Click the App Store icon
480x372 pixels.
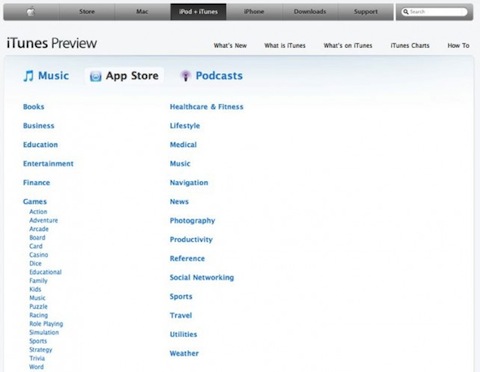click(x=96, y=76)
